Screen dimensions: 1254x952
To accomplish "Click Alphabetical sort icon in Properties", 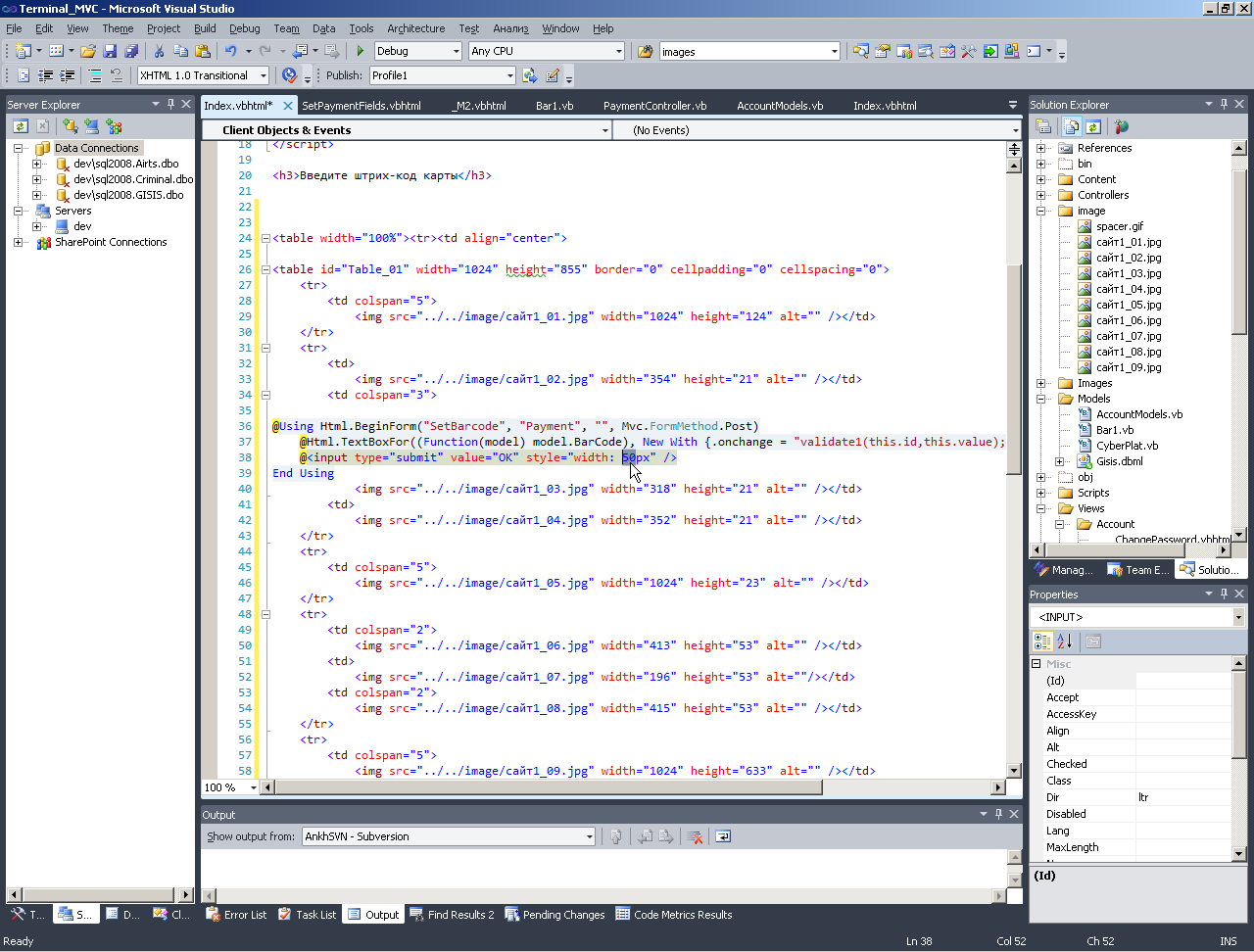I will click(x=1065, y=642).
